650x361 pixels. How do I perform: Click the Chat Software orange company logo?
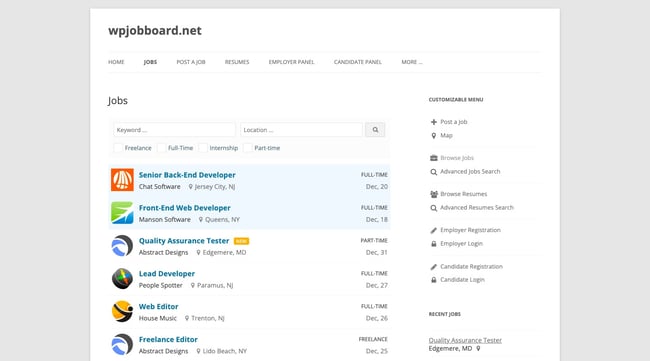tap(122, 180)
